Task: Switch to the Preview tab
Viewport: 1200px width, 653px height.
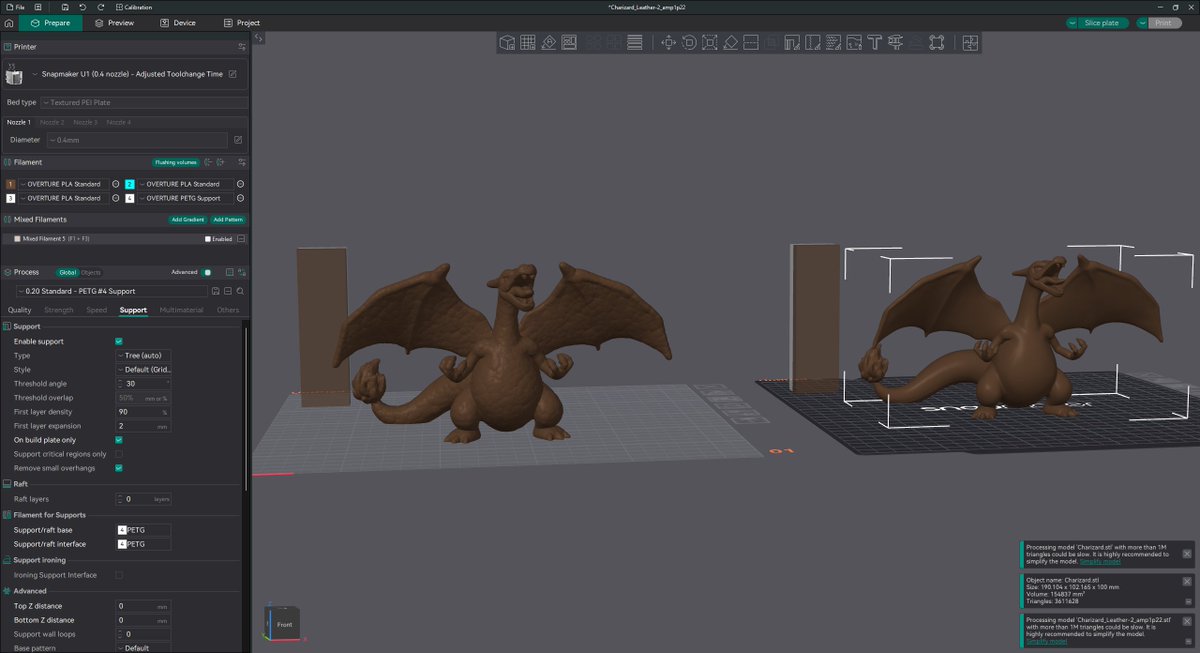Action: [114, 23]
